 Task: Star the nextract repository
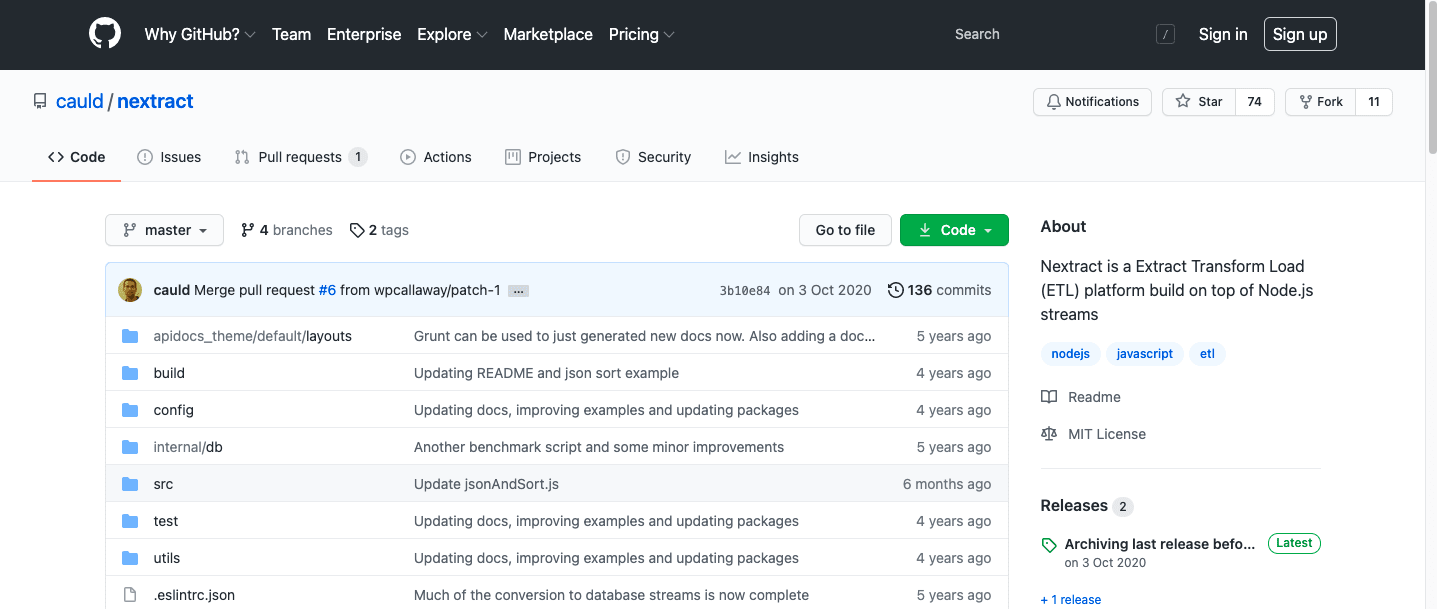(x=1199, y=102)
